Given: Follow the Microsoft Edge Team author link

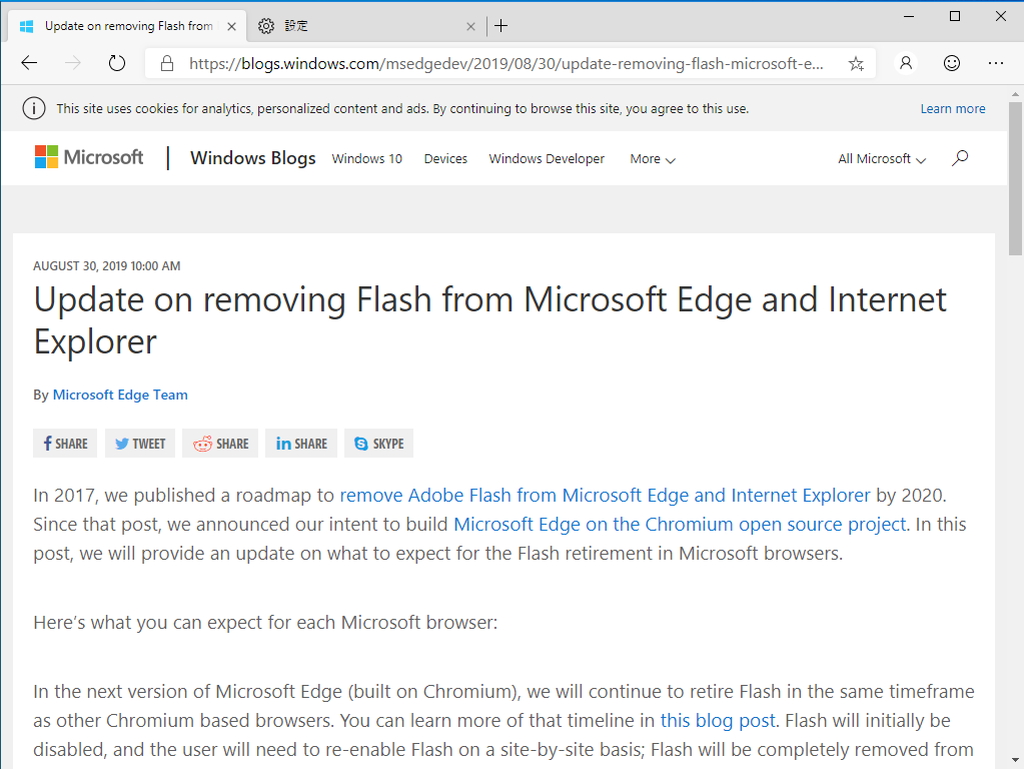Looking at the screenshot, I should (x=120, y=394).
